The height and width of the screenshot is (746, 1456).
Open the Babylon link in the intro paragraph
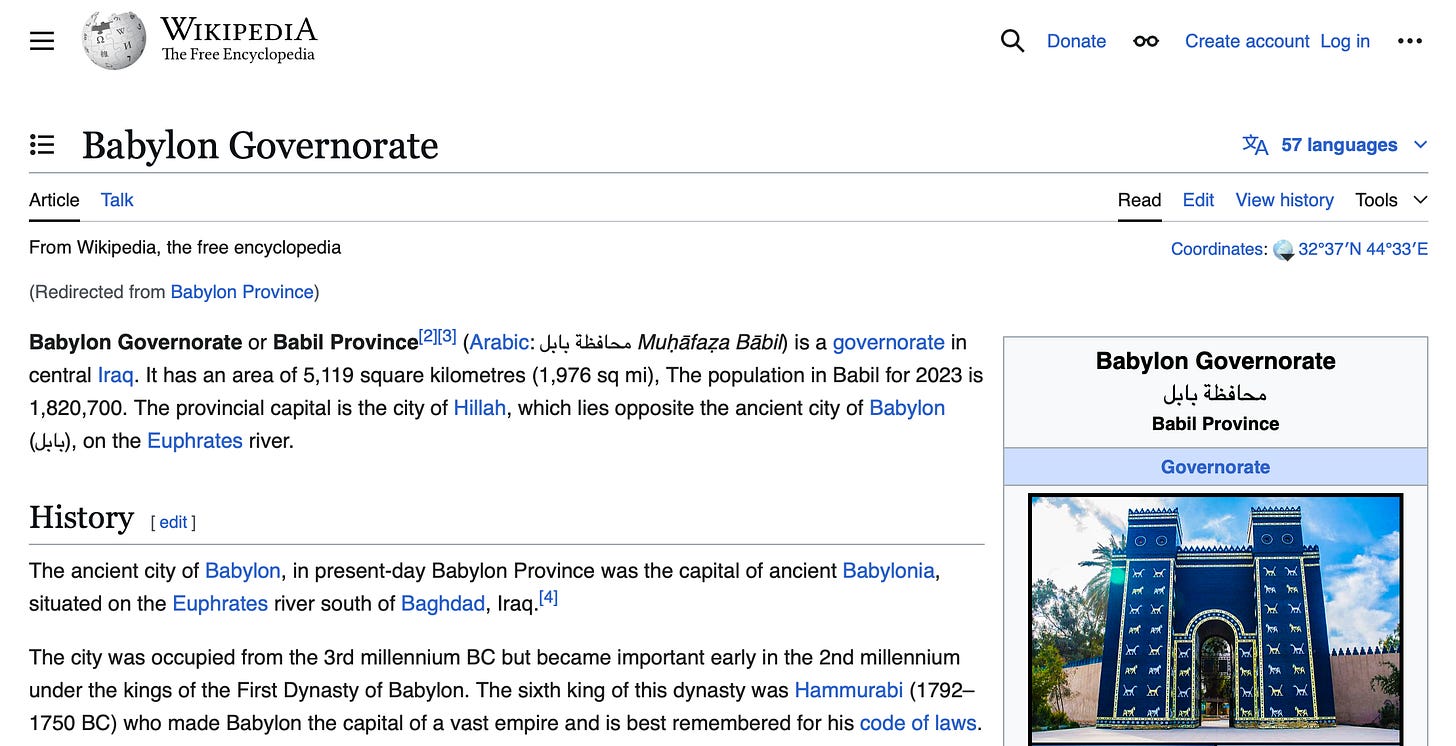click(907, 408)
